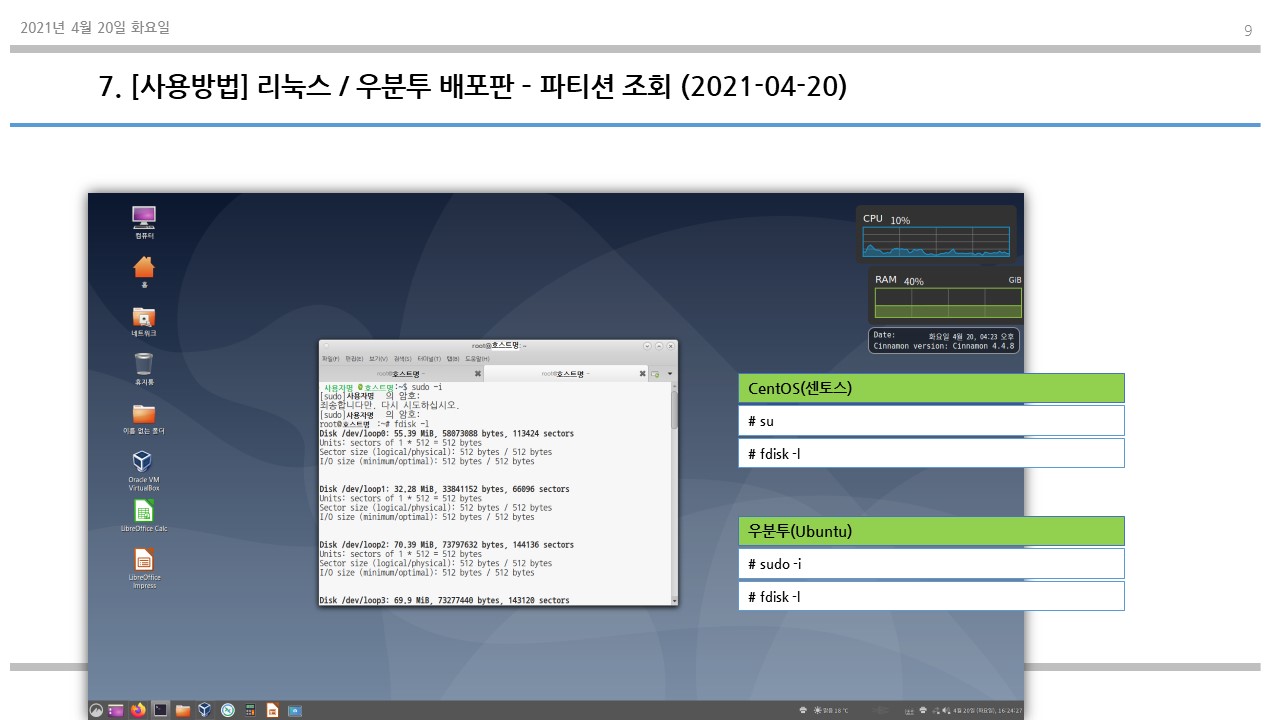Open the 검색(S) terminal menu

402,359
